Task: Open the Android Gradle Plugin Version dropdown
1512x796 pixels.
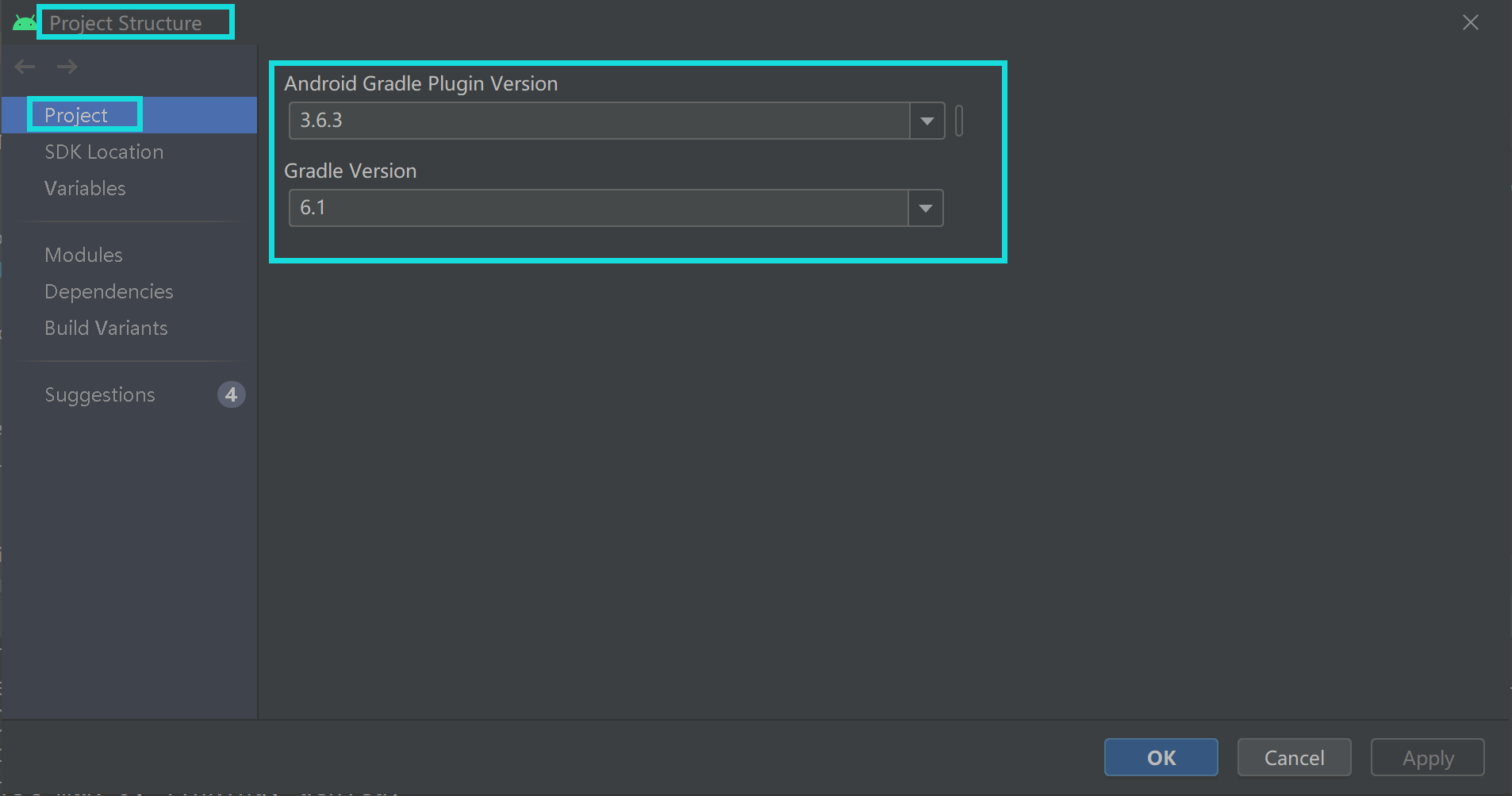Action: tap(926, 121)
